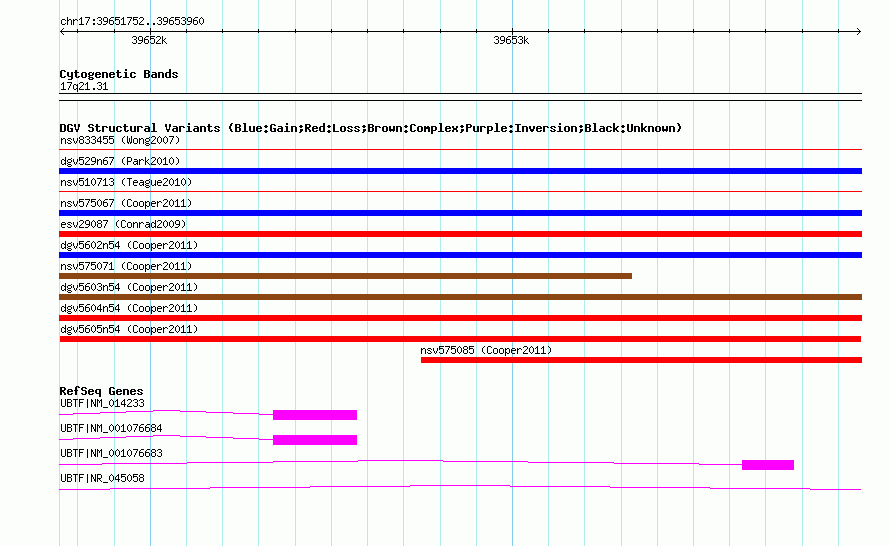Click the shorter brown nsv575071 complex bar
890x546 pixels.
click(x=345, y=276)
